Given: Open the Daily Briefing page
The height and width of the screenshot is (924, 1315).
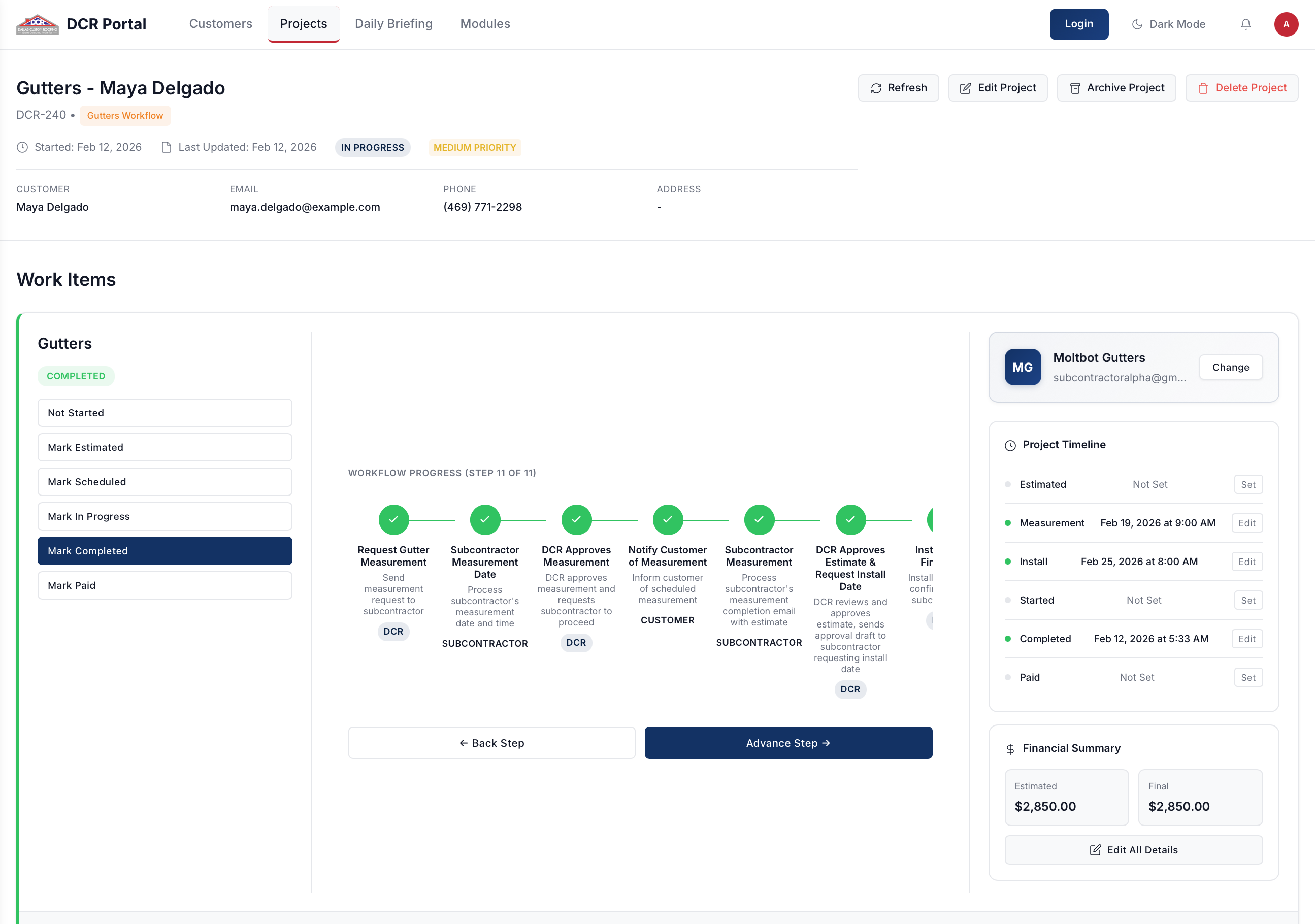Looking at the screenshot, I should point(393,24).
